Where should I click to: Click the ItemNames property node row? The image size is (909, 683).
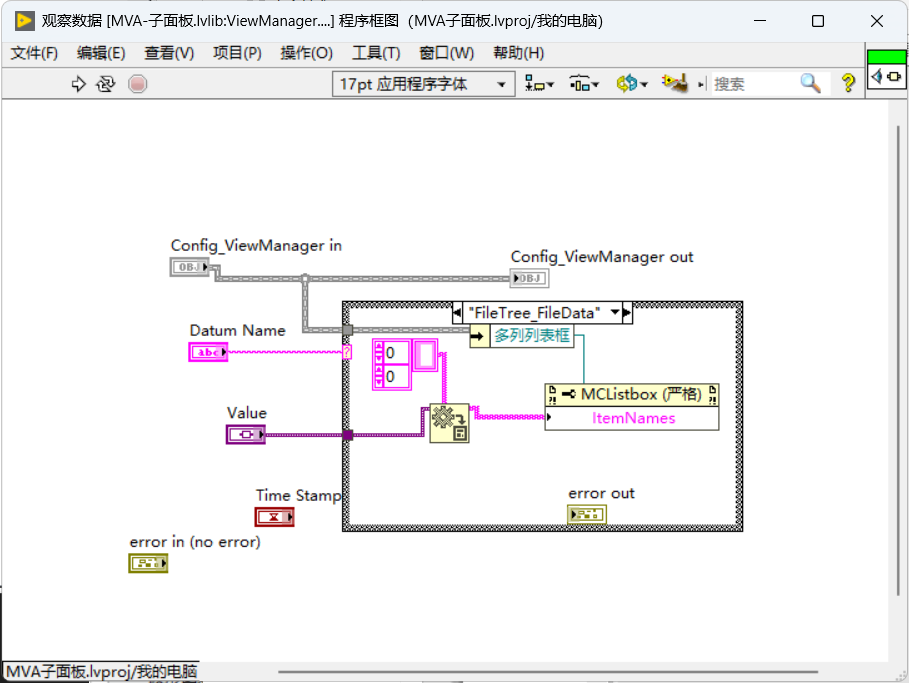pos(632,418)
